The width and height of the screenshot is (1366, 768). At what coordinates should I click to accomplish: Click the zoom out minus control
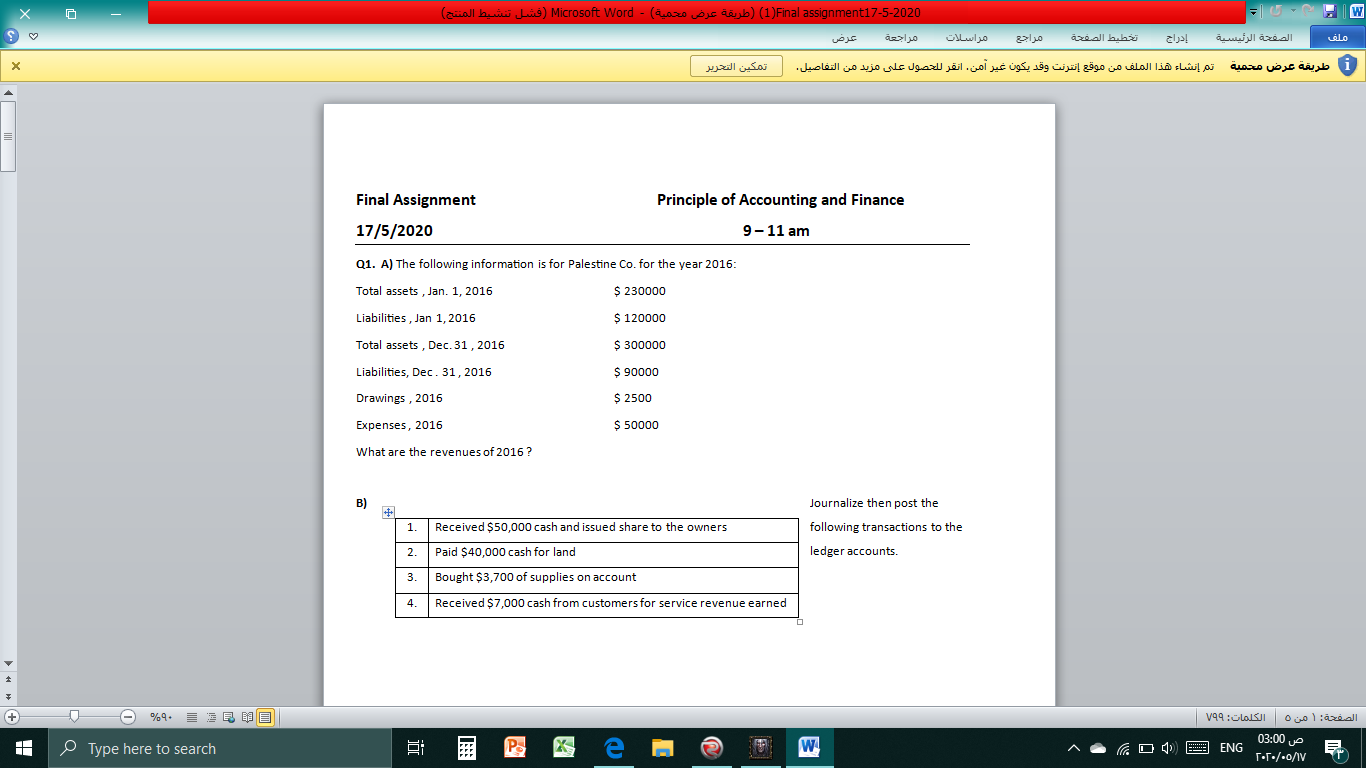point(126,717)
